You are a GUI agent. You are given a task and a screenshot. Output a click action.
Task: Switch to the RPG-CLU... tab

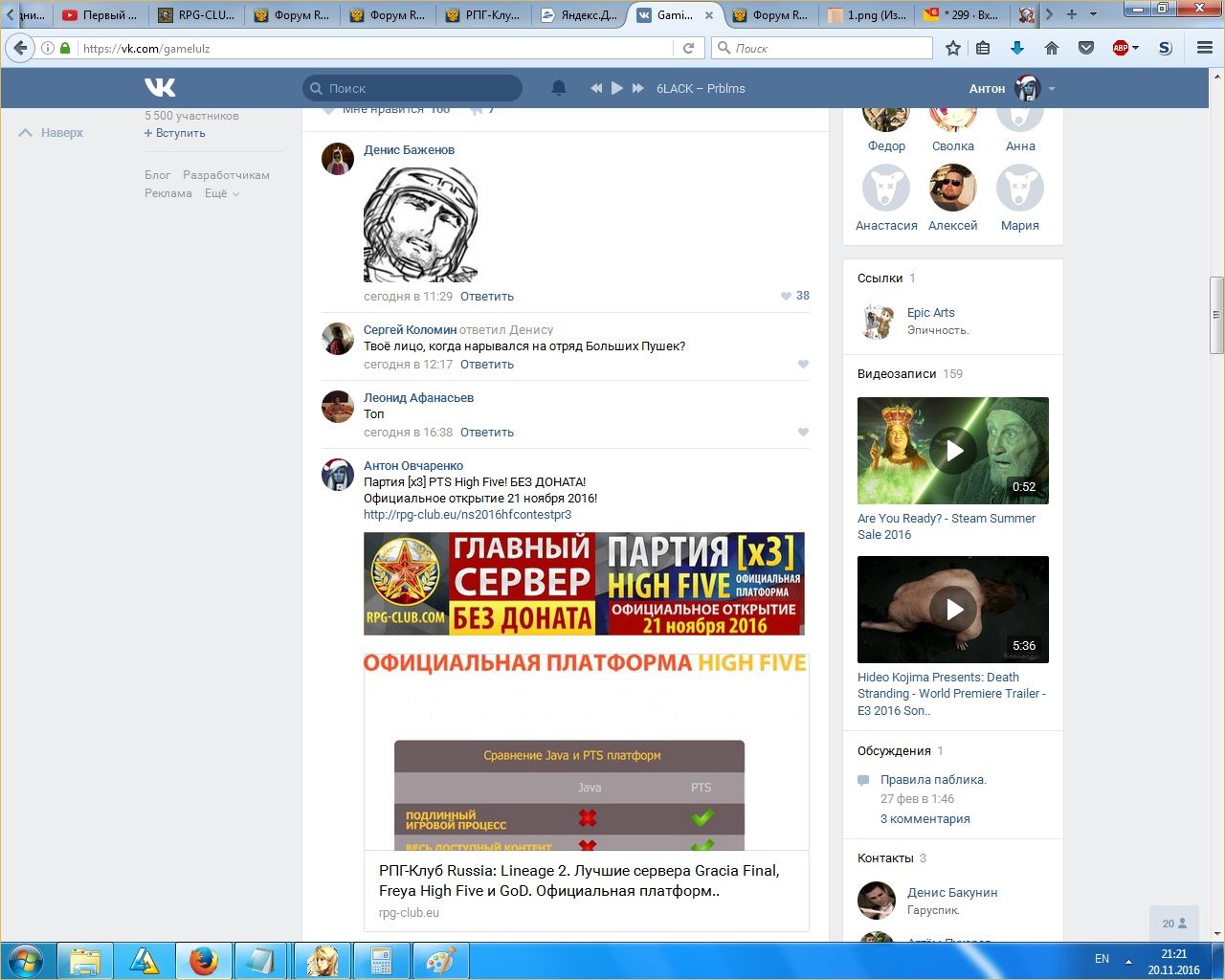click(x=196, y=14)
